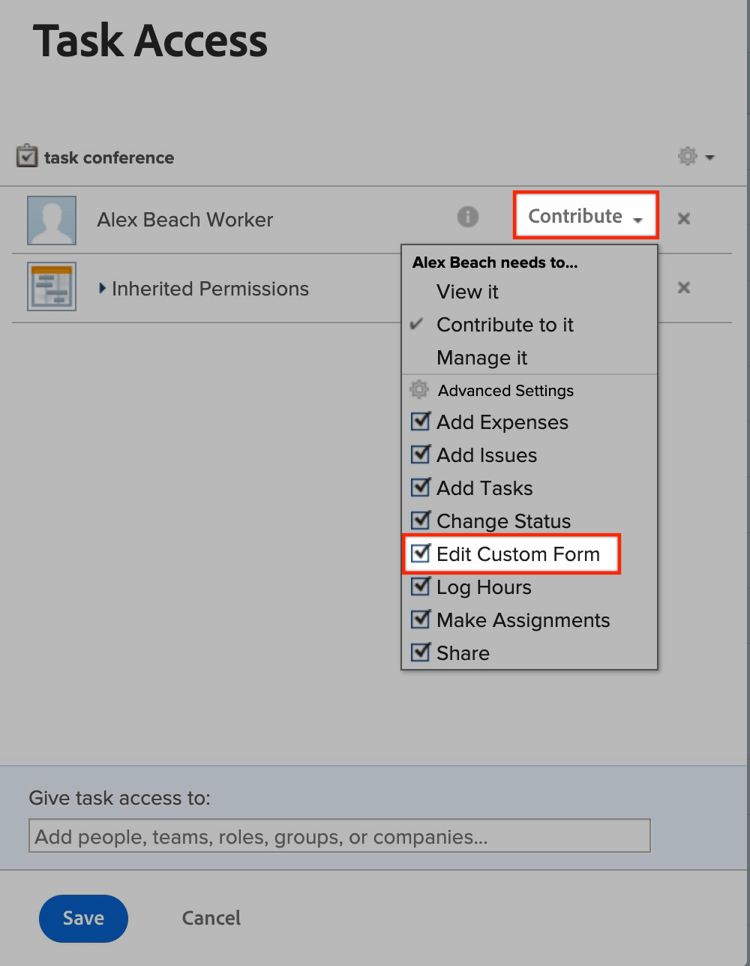750x966 pixels.
Task: Click the task clipboard icon by task conference
Action: click(26, 156)
